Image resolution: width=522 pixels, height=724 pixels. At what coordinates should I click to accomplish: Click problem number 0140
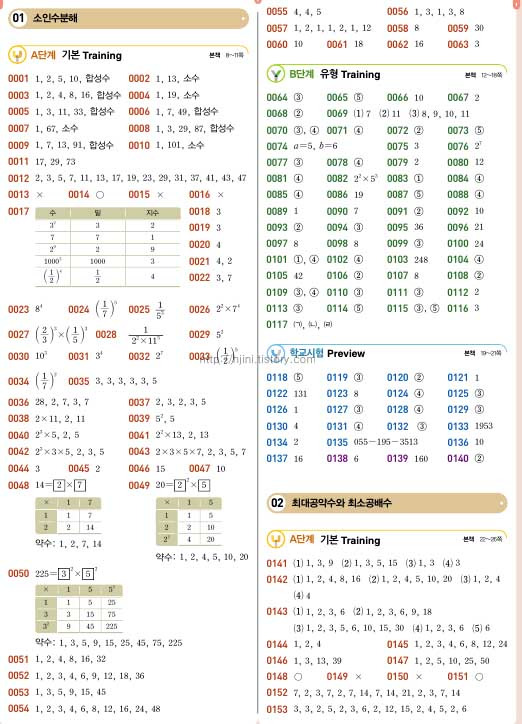point(458,459)
